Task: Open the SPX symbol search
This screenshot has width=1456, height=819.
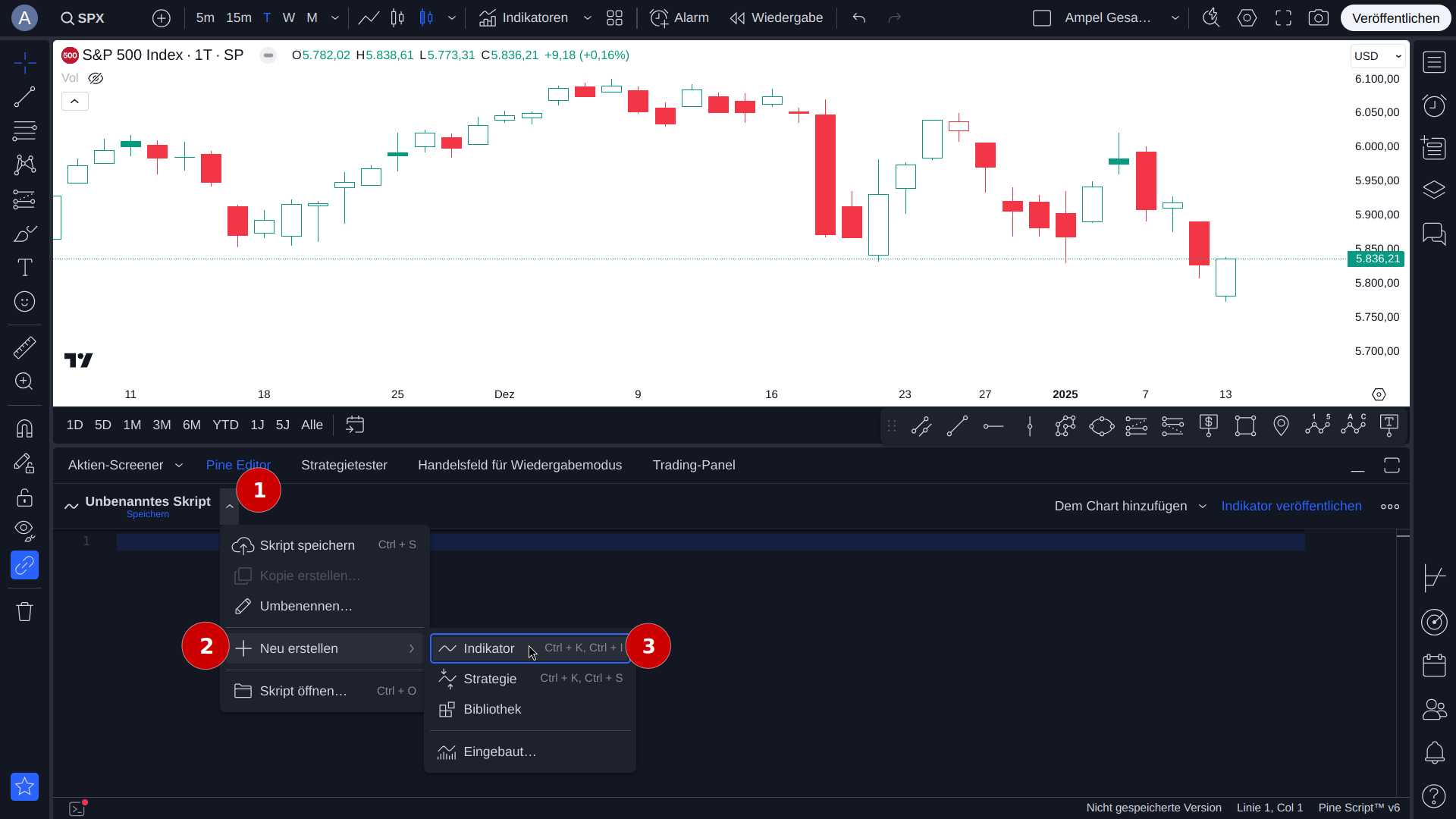Action: click(x=83, y=18)
